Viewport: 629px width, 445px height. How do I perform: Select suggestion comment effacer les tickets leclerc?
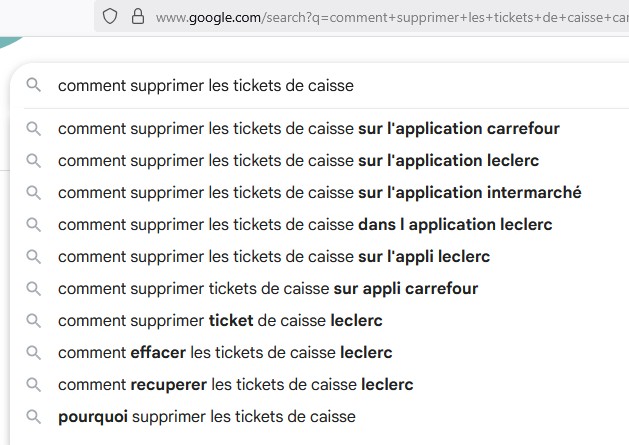(225, 353)
